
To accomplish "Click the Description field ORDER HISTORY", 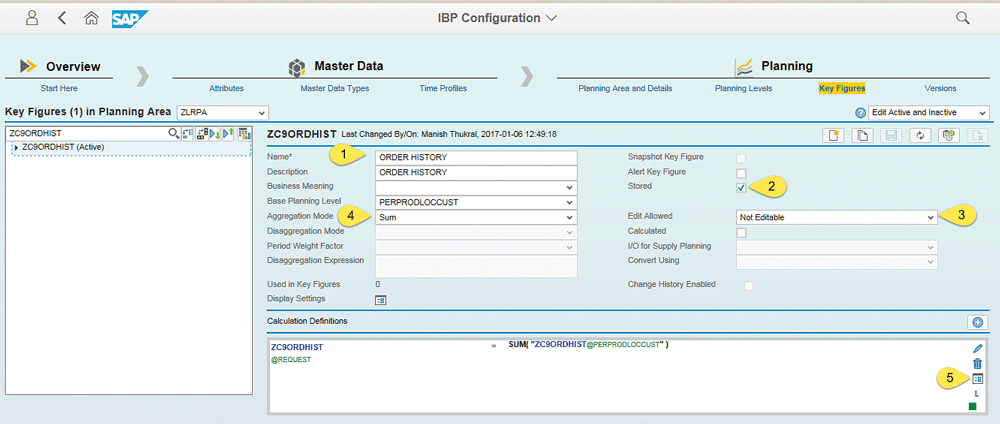I will (476, 172).
